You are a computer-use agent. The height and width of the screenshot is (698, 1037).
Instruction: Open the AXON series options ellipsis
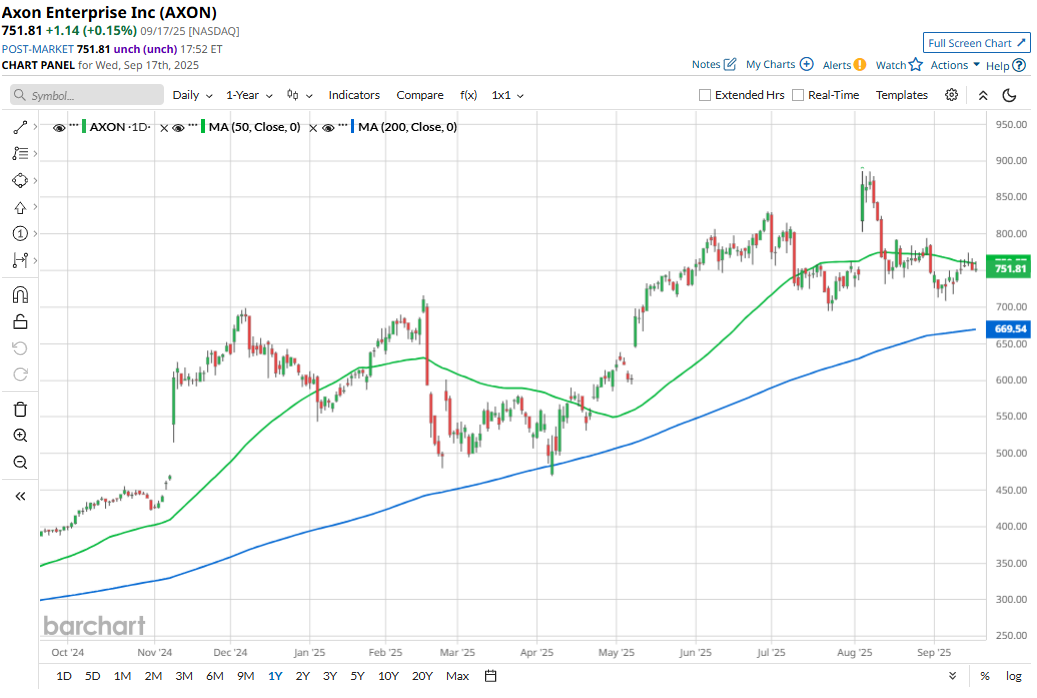pyautogui.click(x=74, y=125)
